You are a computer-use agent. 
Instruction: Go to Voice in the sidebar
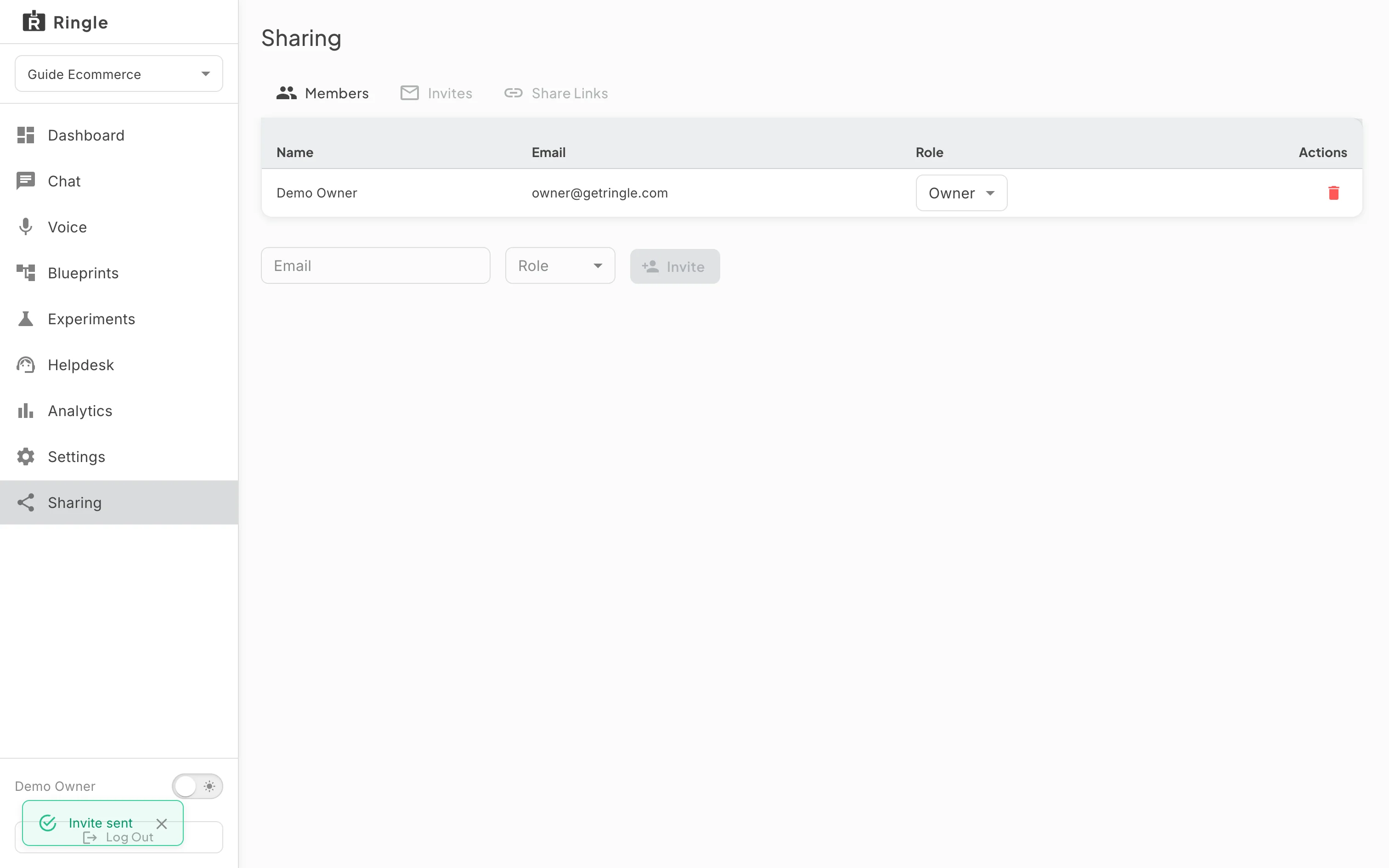pyautogui.click(x=119, y=227)
